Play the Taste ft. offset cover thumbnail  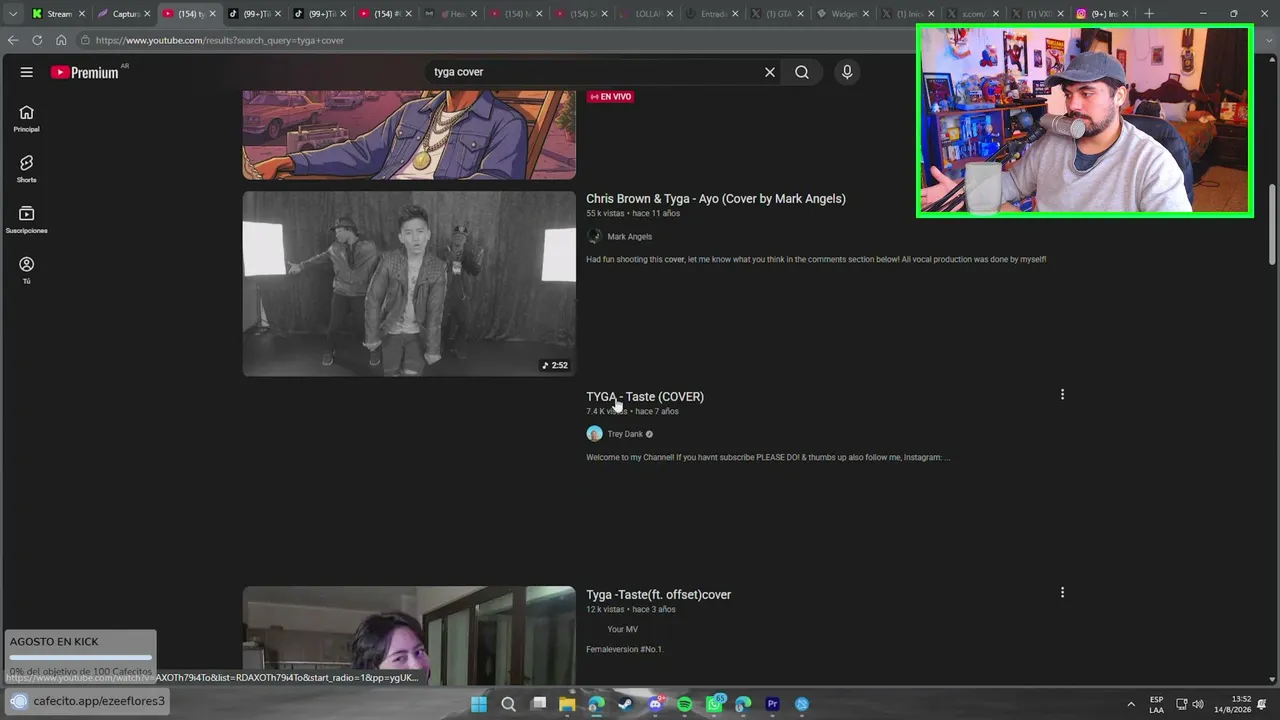coord(409,635)
